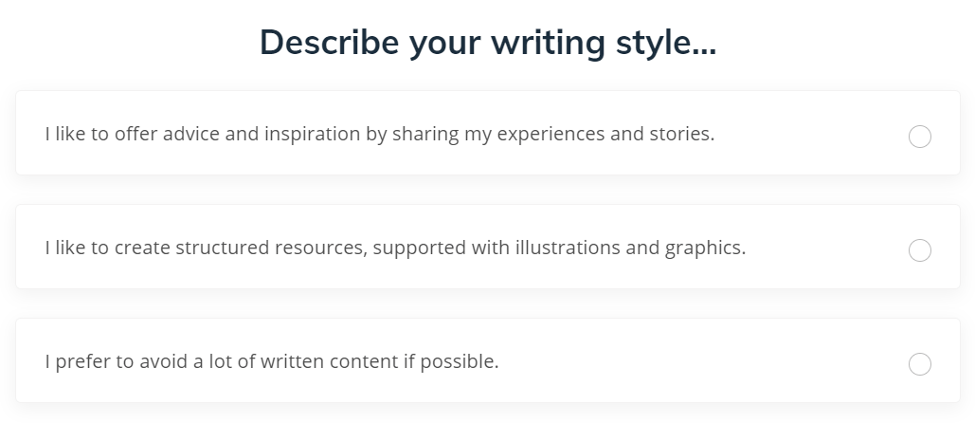The height and width of the screenshot is (424, 977).
Task: Choose the 'create structured resources' option card
Action: [487, 247]
